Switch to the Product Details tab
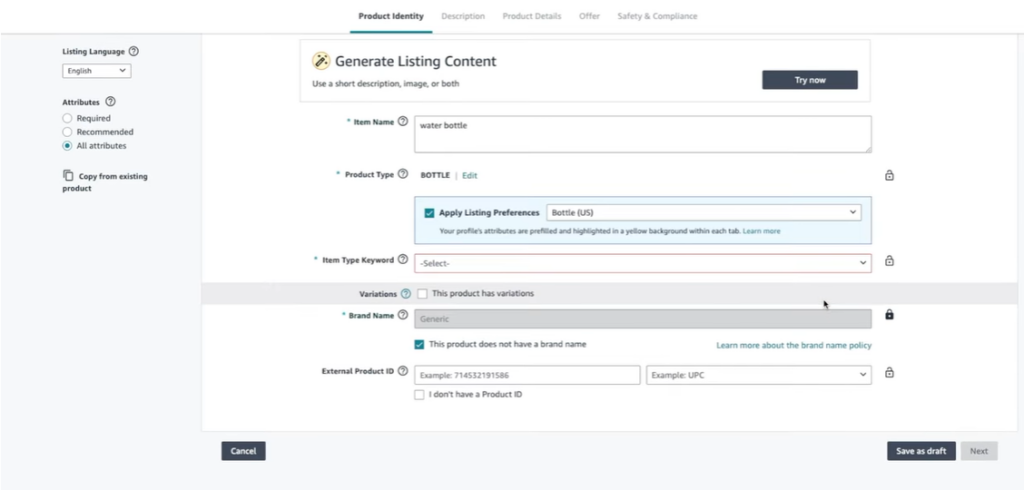This screenshot has width=1024, height=490. point(532,16)
